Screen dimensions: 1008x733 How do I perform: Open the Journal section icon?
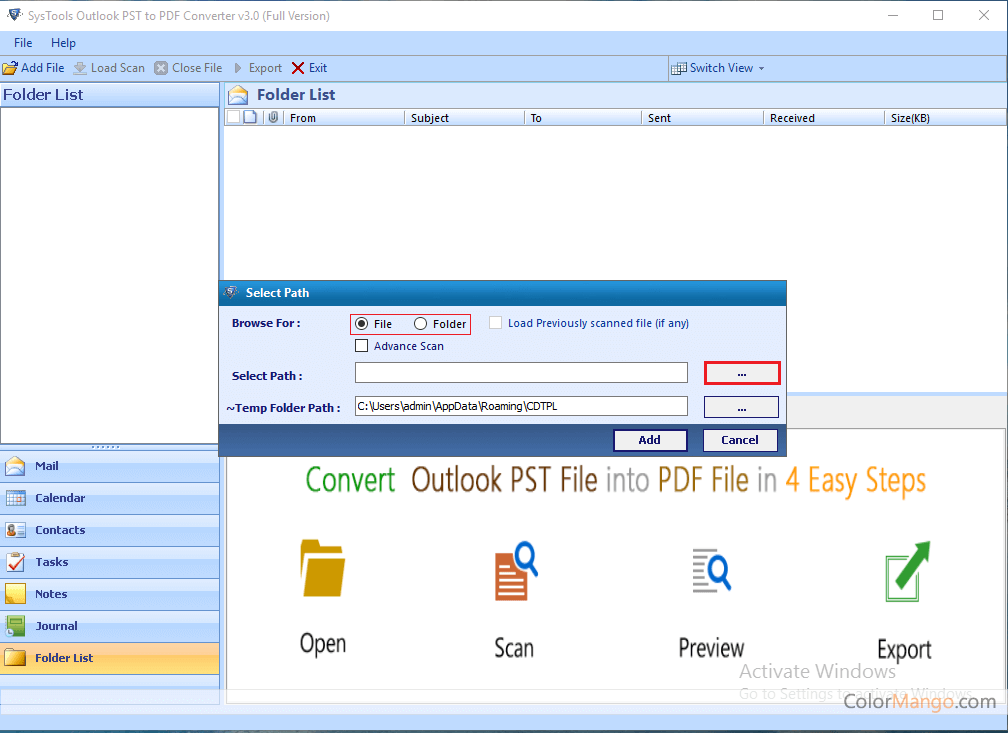point(15,626)
